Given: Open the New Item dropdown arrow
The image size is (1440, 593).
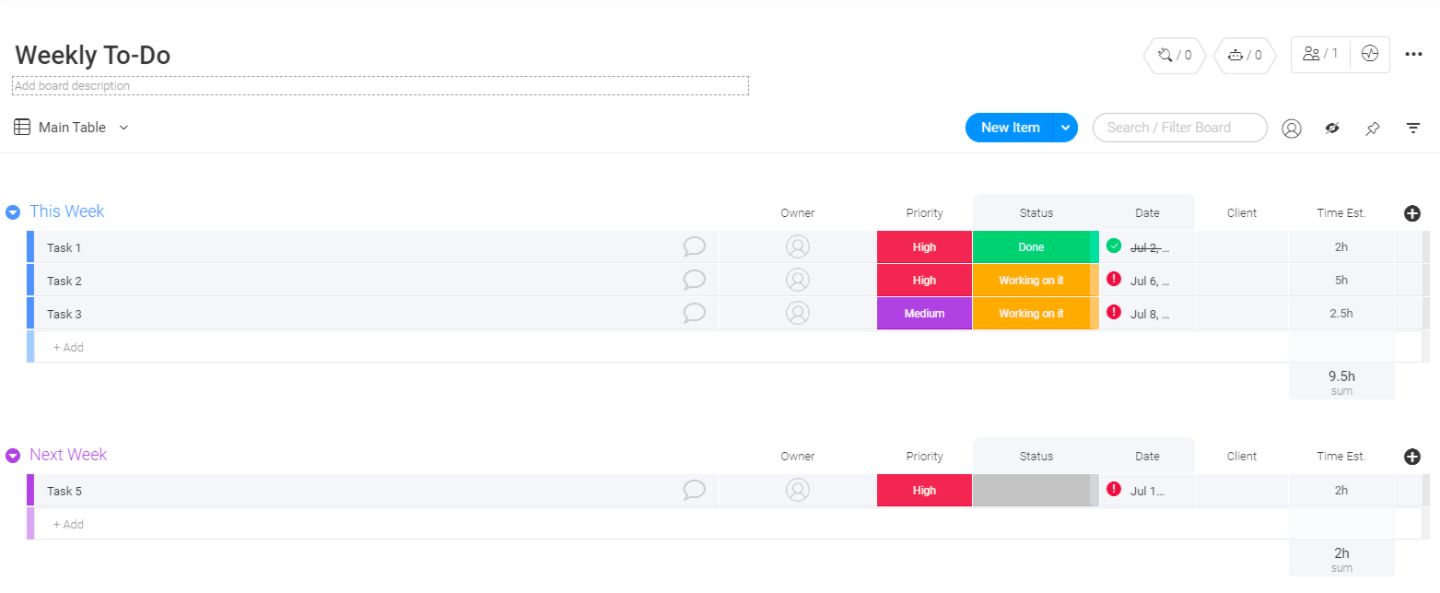Looking at the screenshot, I should pos(1066,127).
